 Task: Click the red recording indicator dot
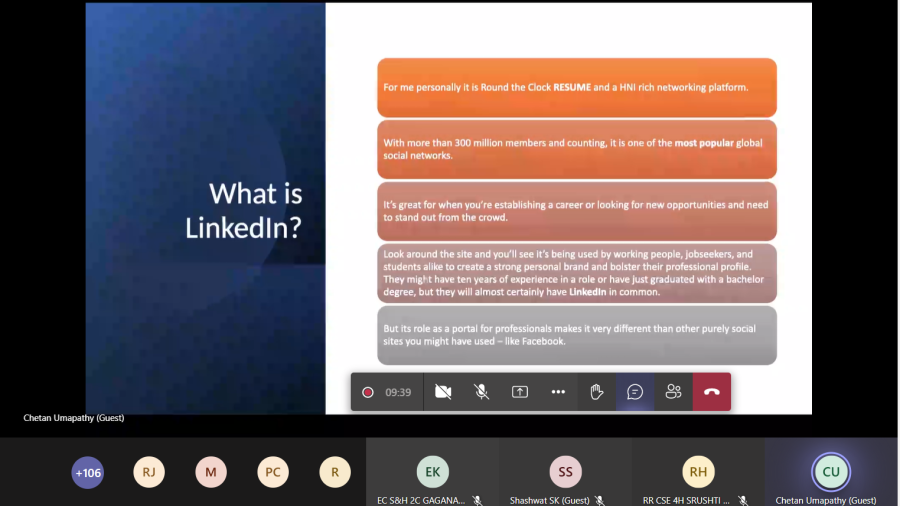pyautogui.click(x=368, y=392)
